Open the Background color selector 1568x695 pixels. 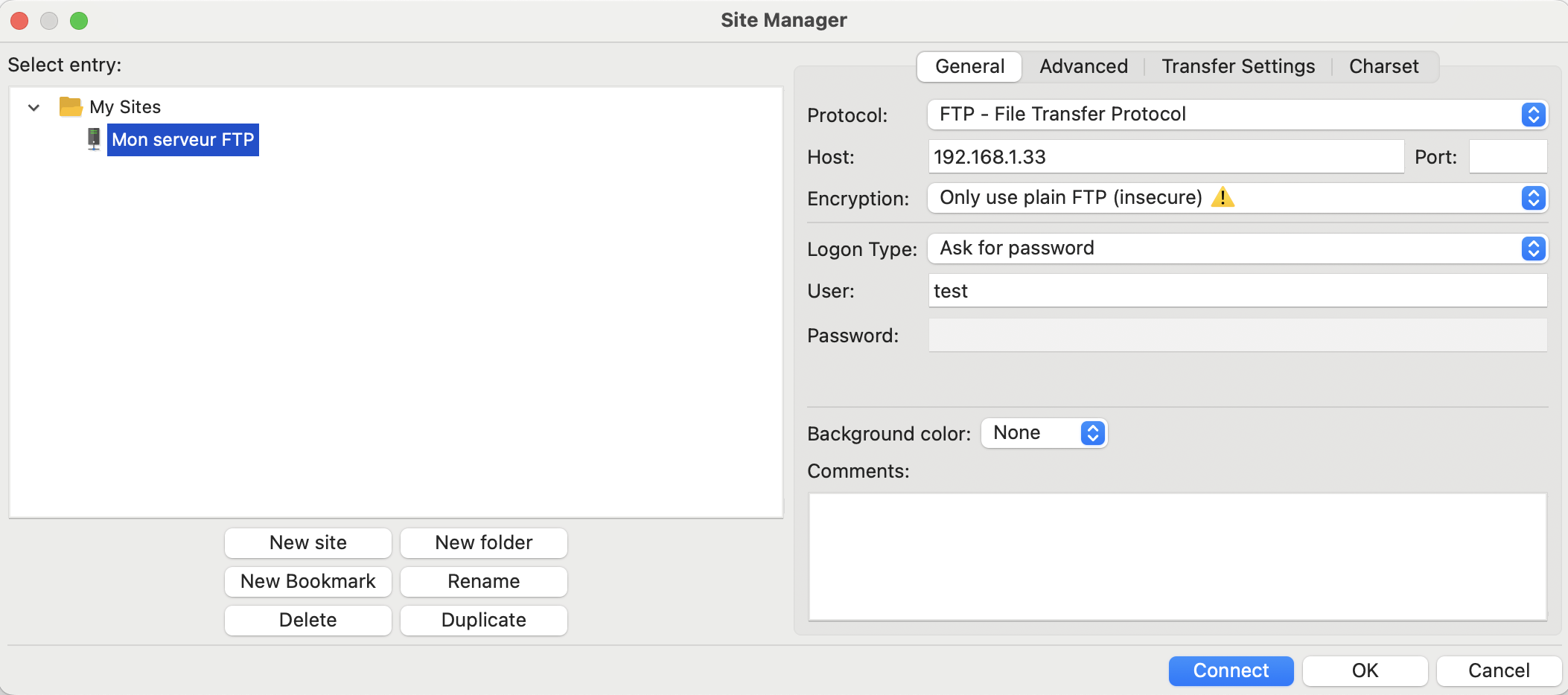coord(1044,433)
